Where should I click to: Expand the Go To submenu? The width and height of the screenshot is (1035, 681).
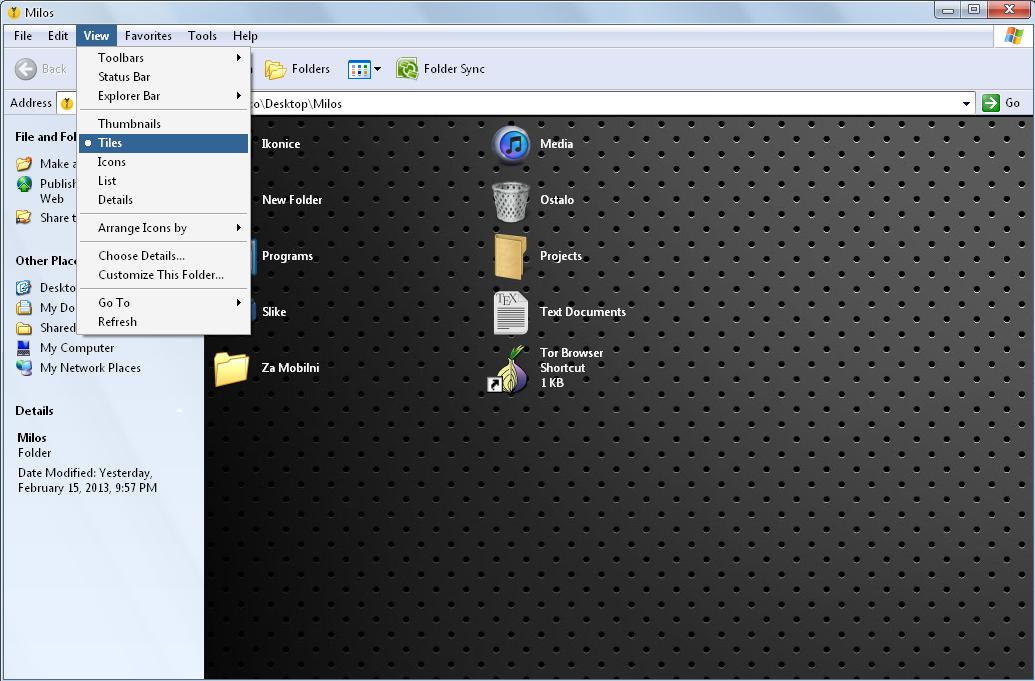(x=163, y=303)
